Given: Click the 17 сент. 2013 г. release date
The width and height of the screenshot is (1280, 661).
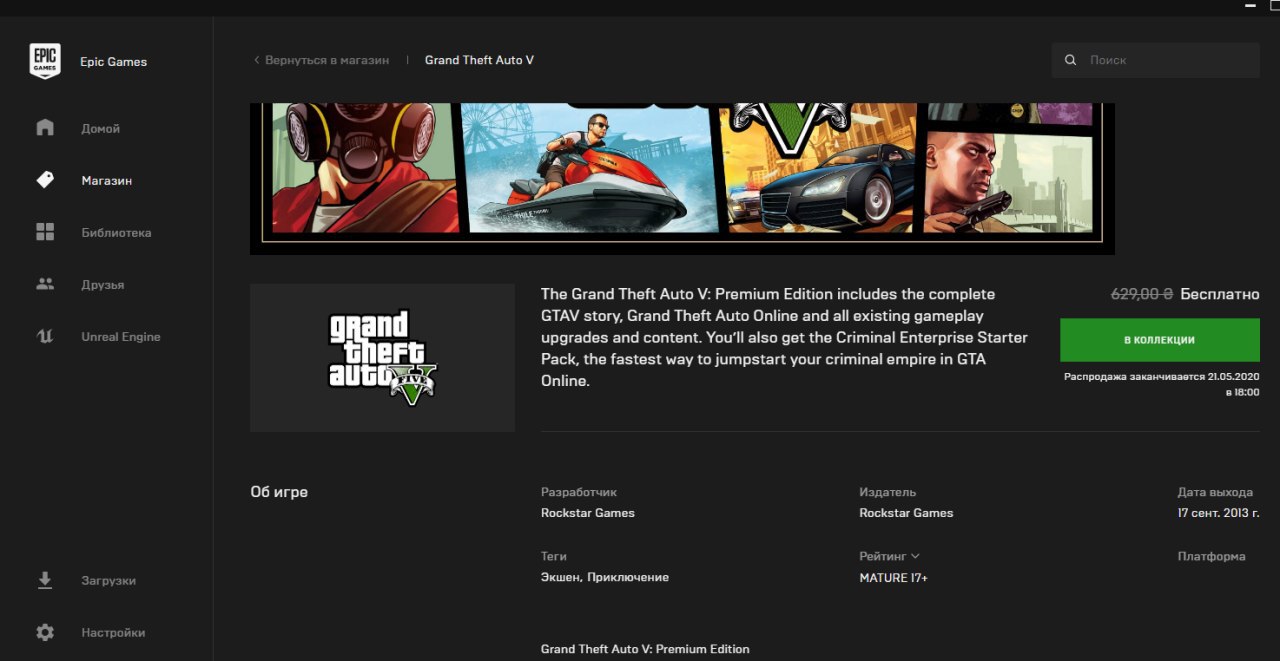Looking at the screenshot, I should pos(1219,513).
